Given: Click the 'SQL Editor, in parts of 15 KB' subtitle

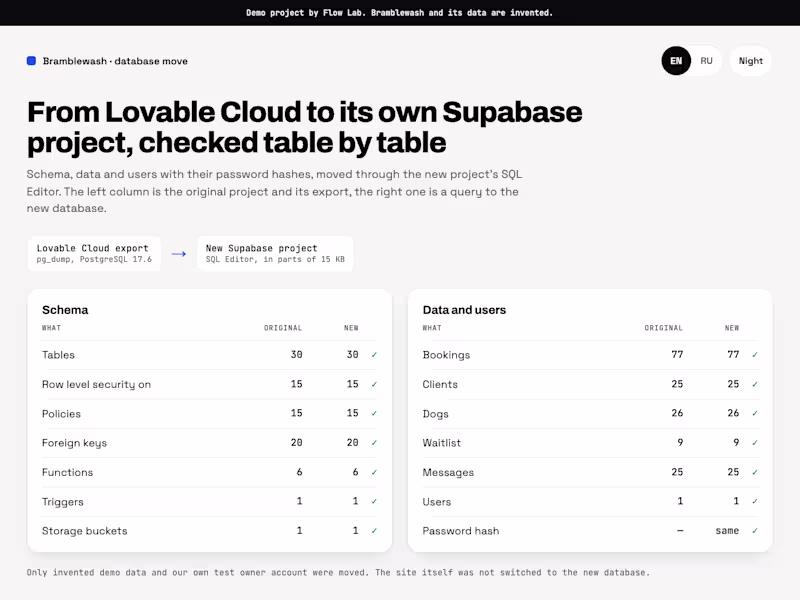Looking at the screenshot, I should pos(275,259).
